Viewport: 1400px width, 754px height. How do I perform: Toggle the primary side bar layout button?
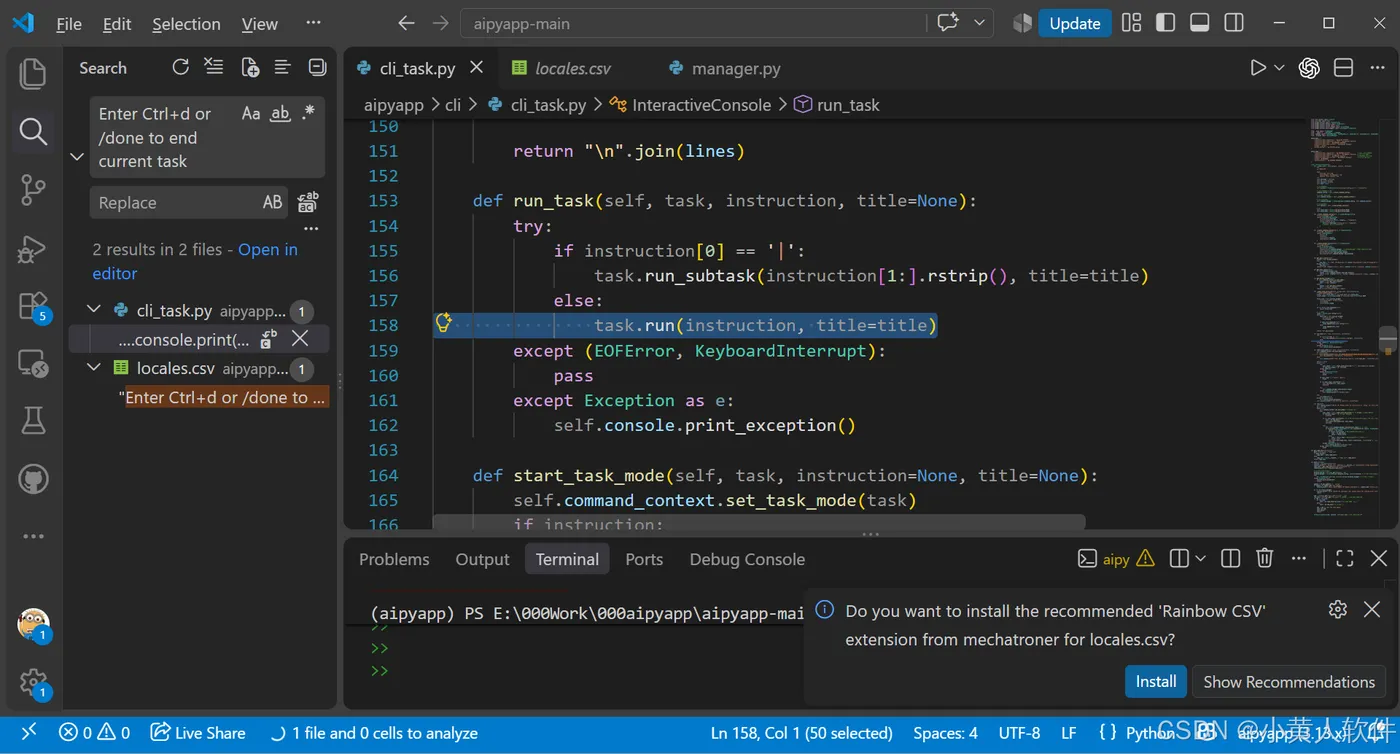(x=1165, y=23)
